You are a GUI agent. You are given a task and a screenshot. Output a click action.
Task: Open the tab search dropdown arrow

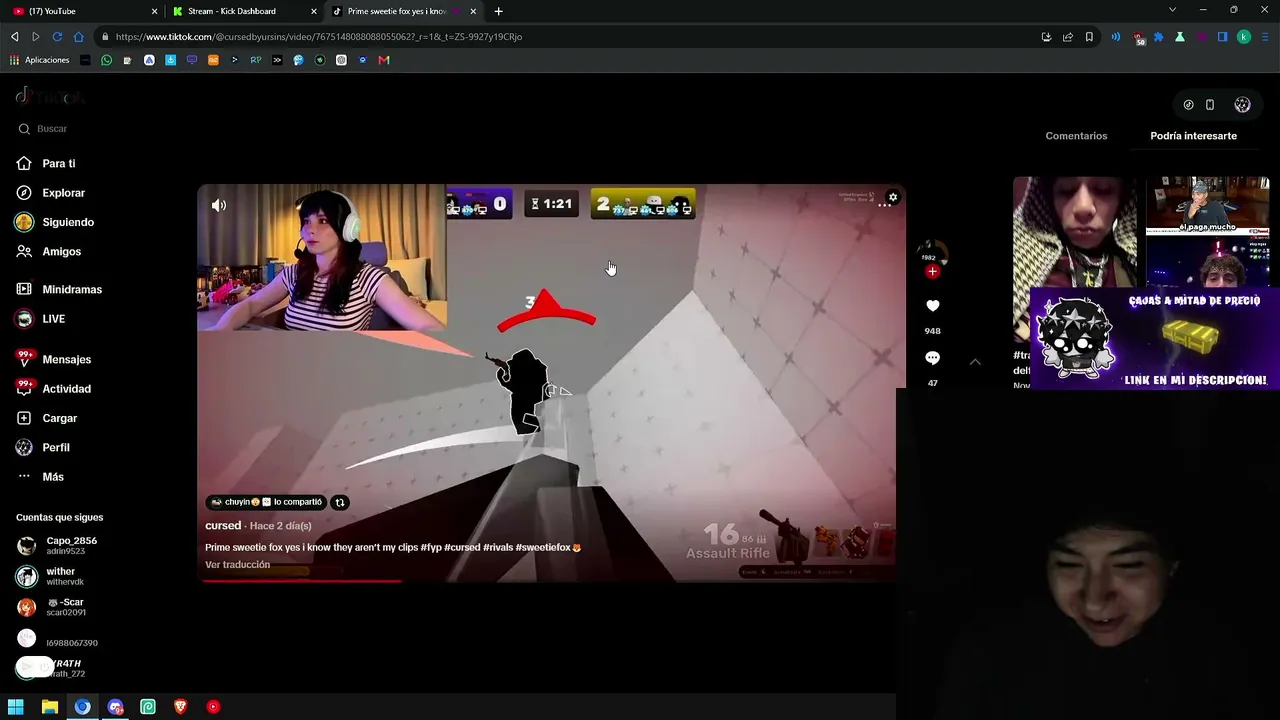pos(1172,11)
